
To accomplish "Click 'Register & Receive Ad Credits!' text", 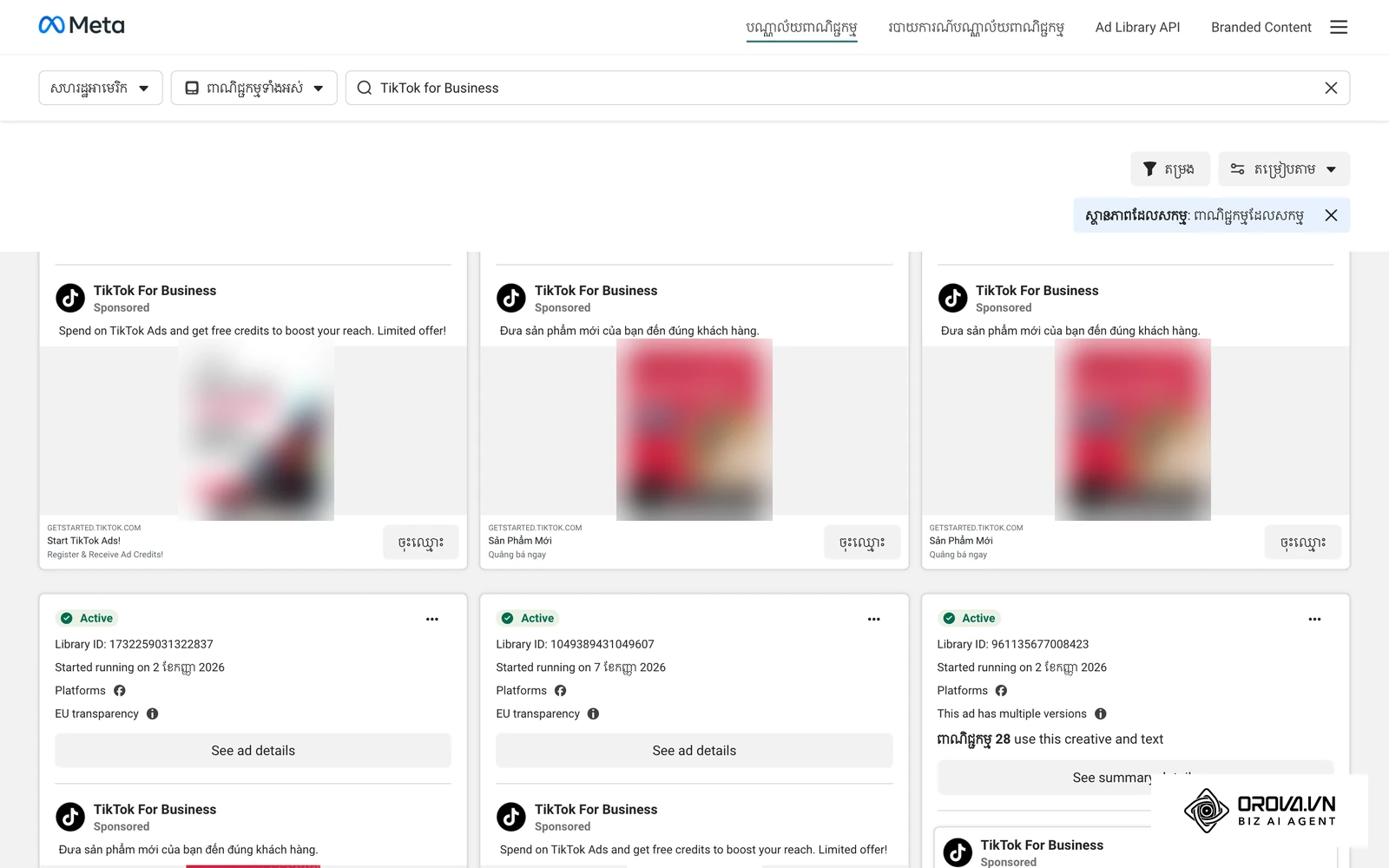I will tap(105, 555).
